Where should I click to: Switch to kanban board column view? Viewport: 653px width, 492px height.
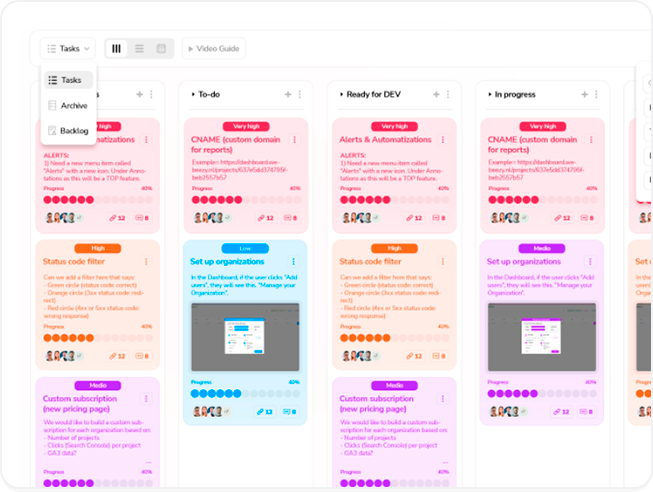point(117,48)
